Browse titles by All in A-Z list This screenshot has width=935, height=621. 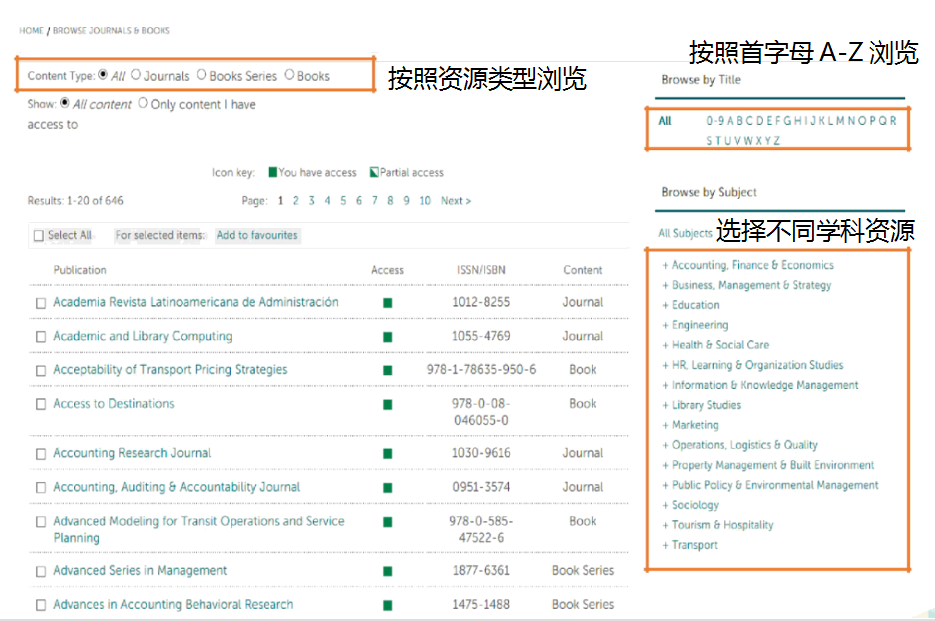click(x=665, y=121)
